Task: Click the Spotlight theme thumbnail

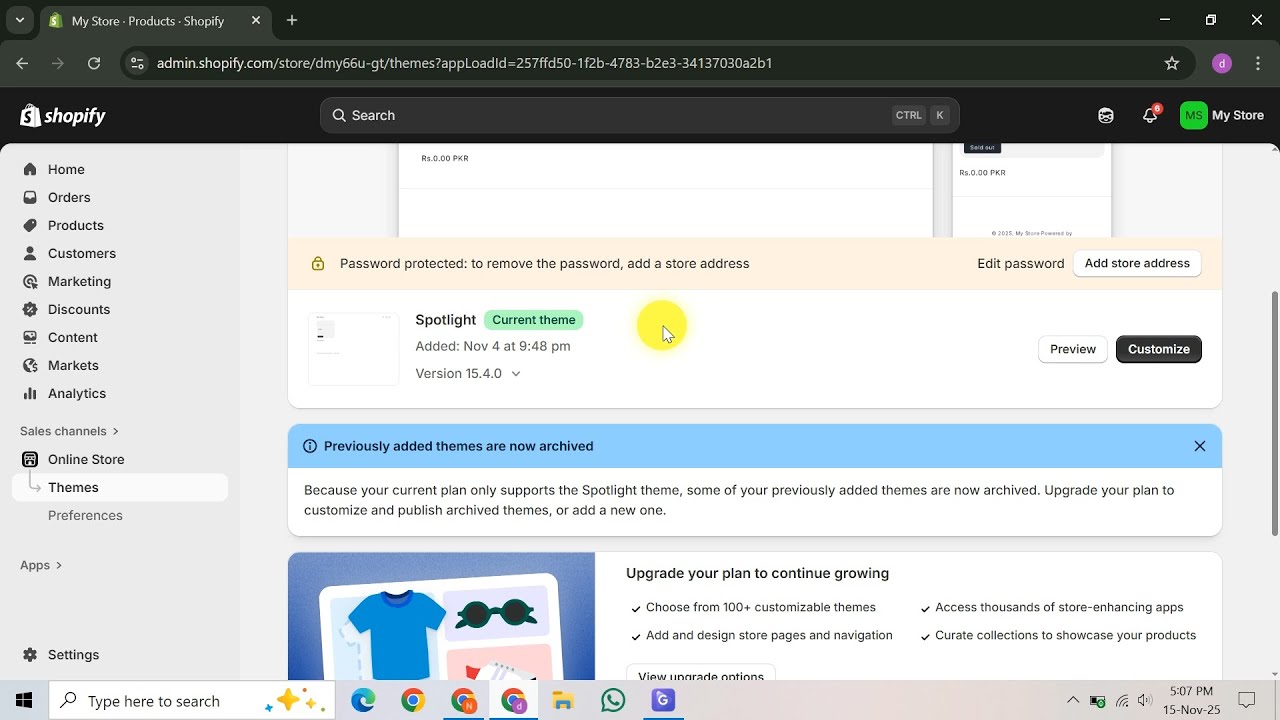Action: click(x=354, y=348)
